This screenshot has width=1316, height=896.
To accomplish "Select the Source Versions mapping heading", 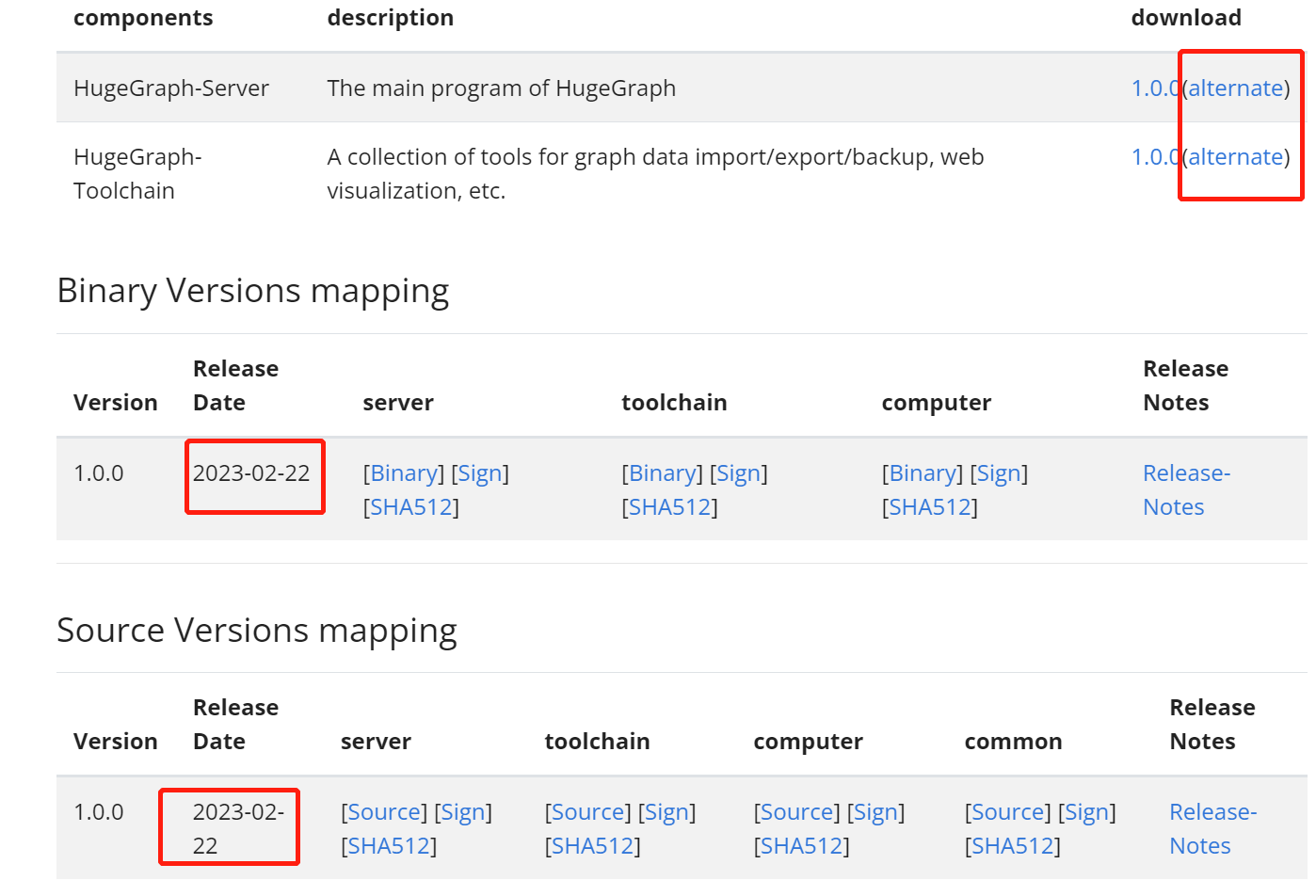I will point(257,630).
